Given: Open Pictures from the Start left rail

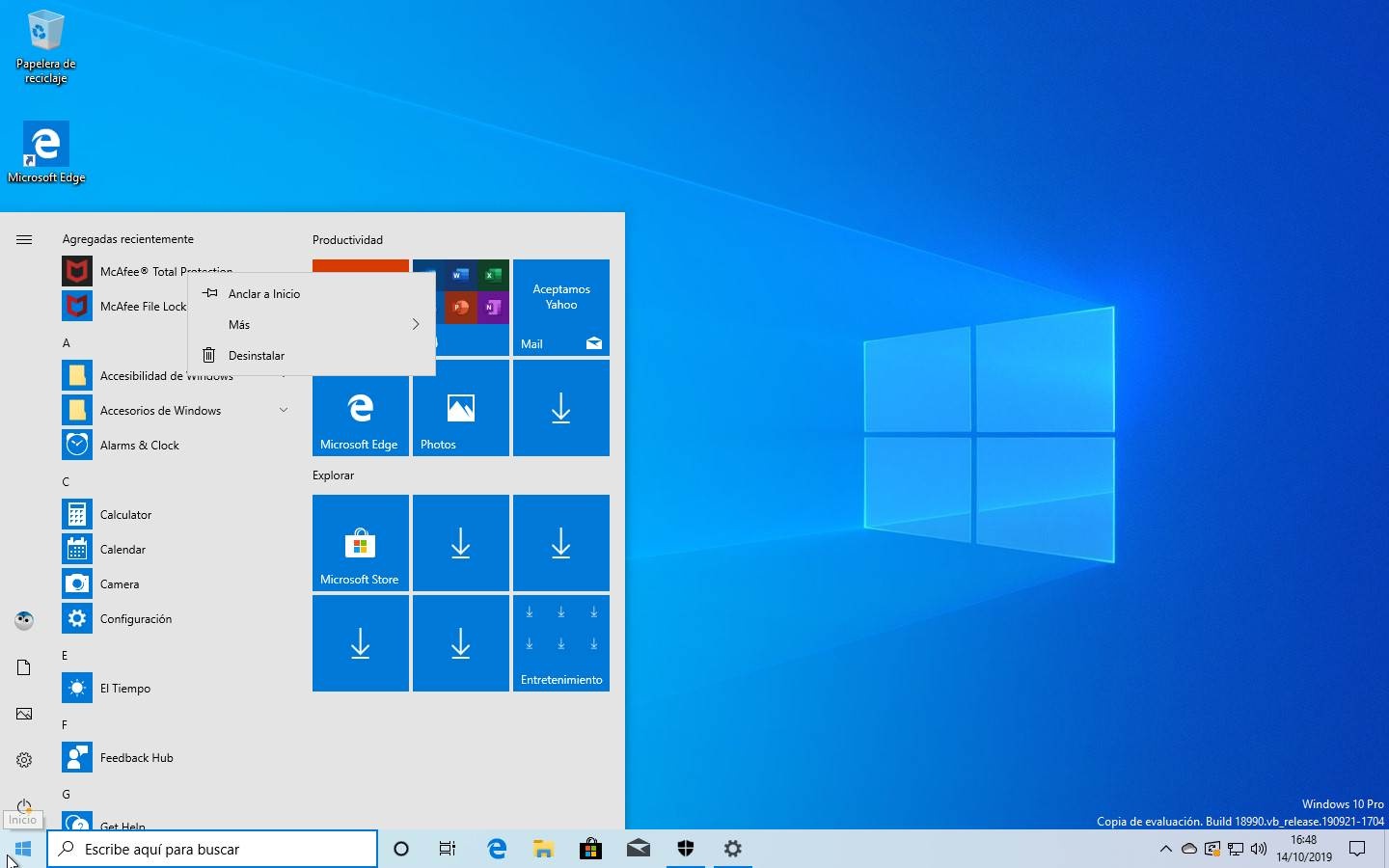Looking at the screenshot, I should point(24,714).
